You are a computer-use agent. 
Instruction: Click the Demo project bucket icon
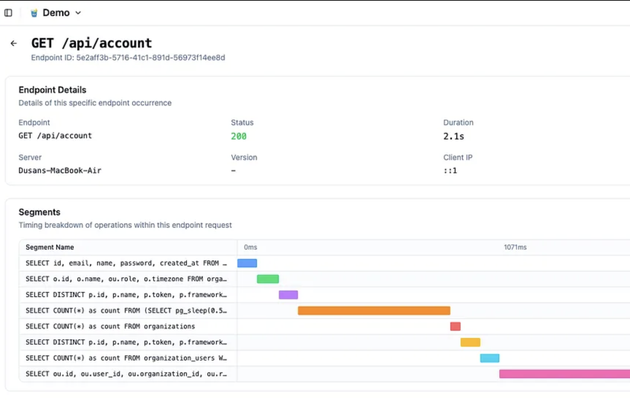pos(34,13)
